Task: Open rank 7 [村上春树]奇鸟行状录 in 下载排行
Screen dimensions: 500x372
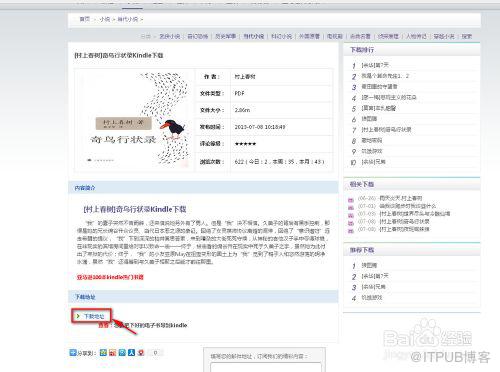Action: [x=386, y=129]
